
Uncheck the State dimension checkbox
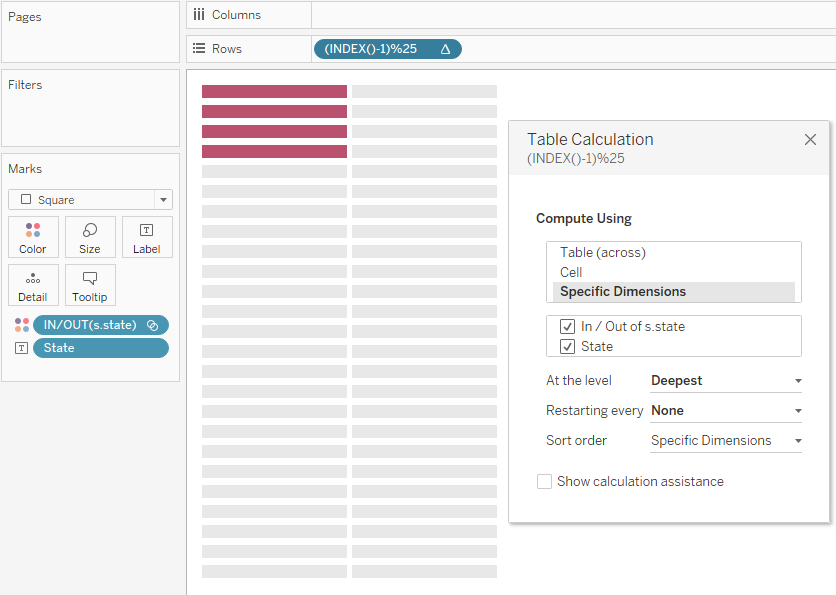pyautogui.click(x=568, y=347)
